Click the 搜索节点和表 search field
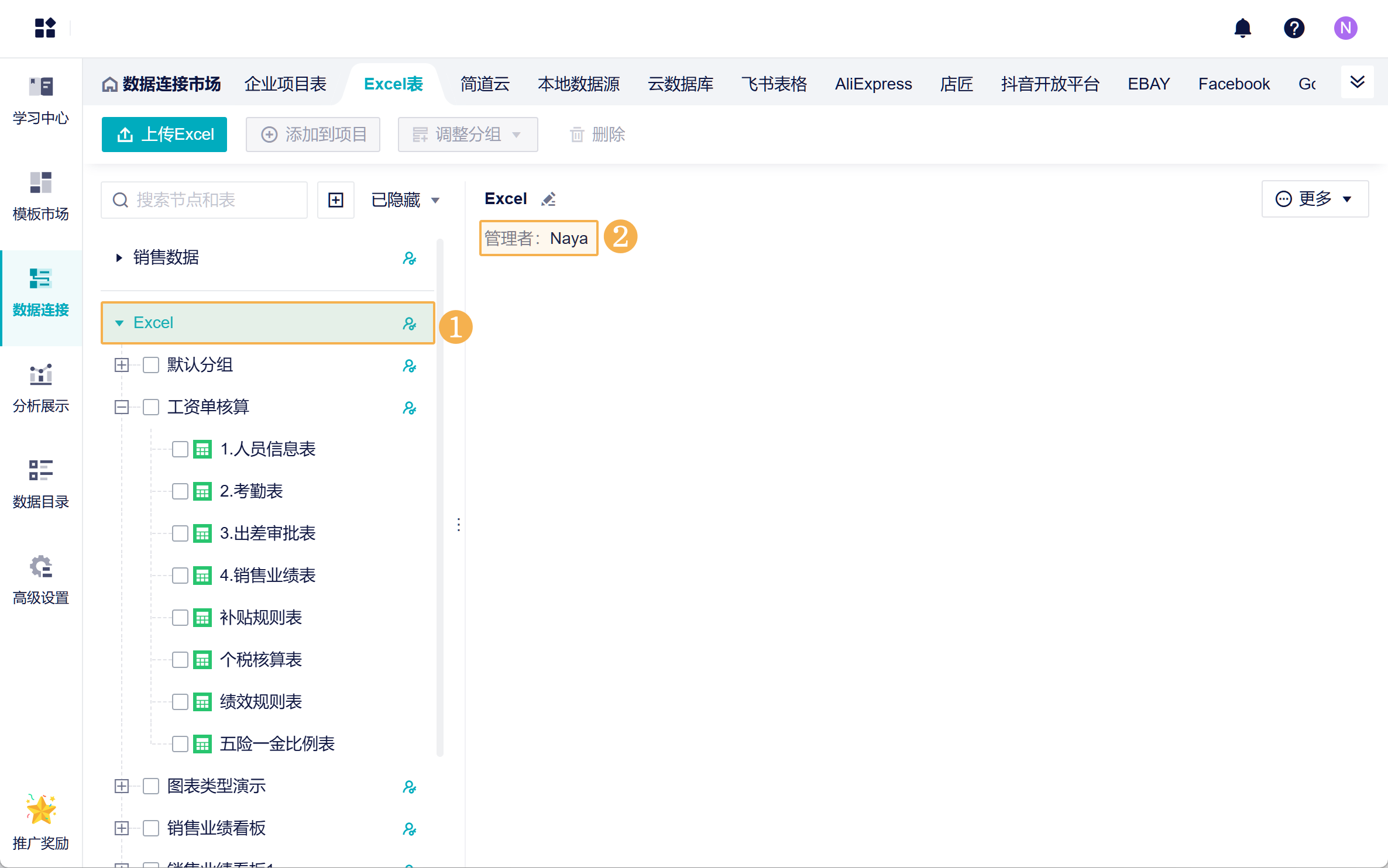Viewport: 1388px width, 868px height. (205, 200)
